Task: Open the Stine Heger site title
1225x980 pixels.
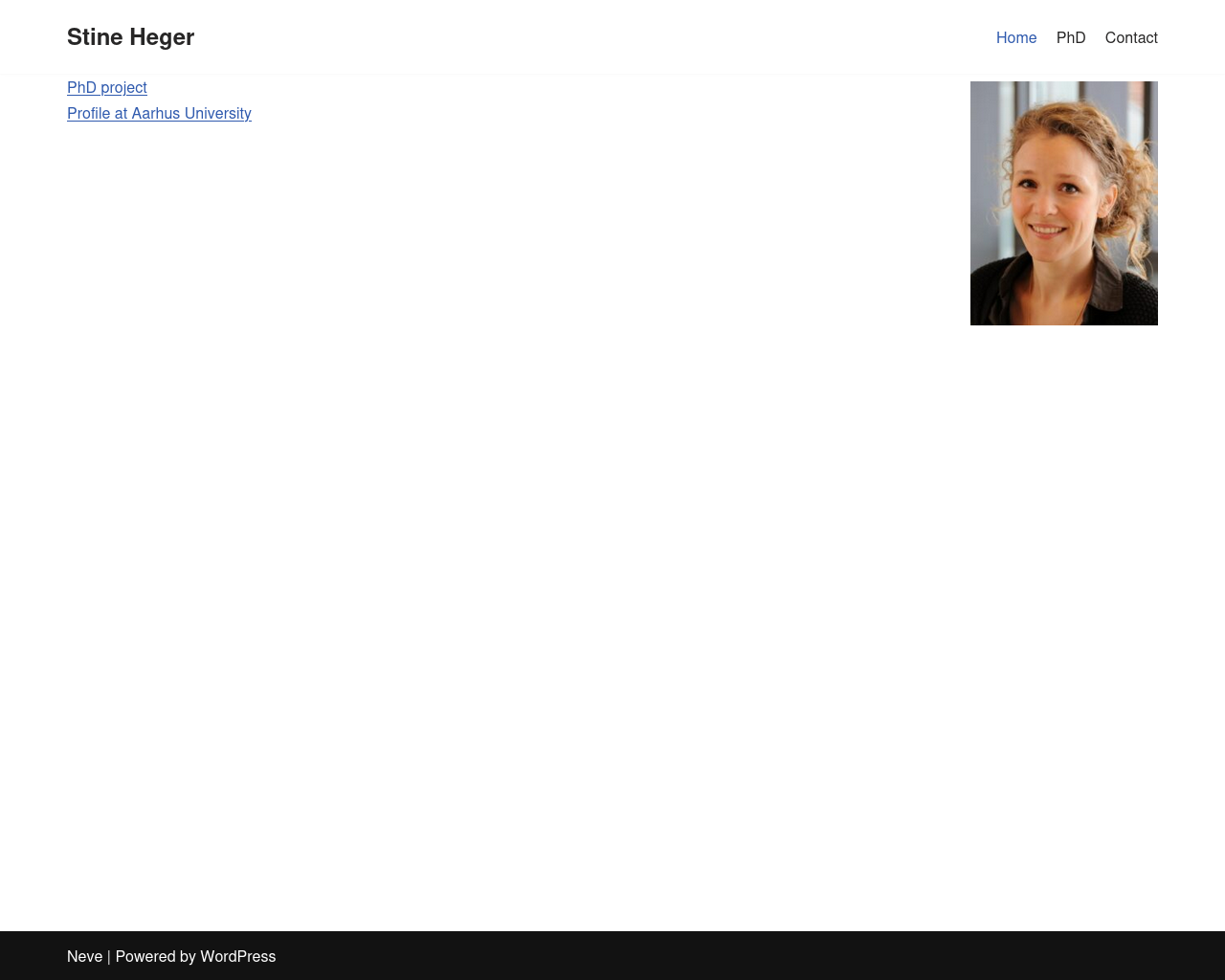Action: [130, 37]
